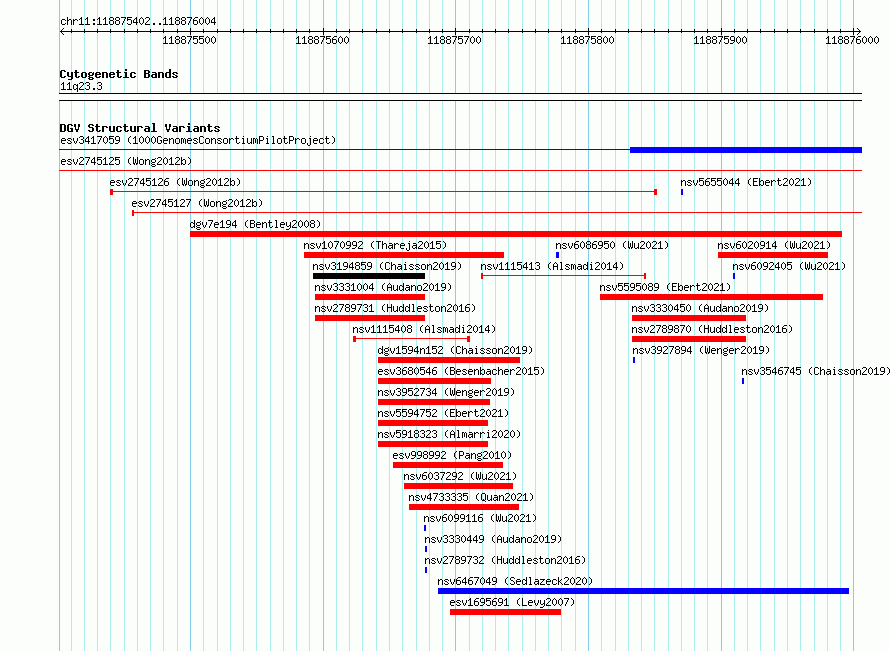Select the Cytogenetic Bands track title

tap(119, 74)
